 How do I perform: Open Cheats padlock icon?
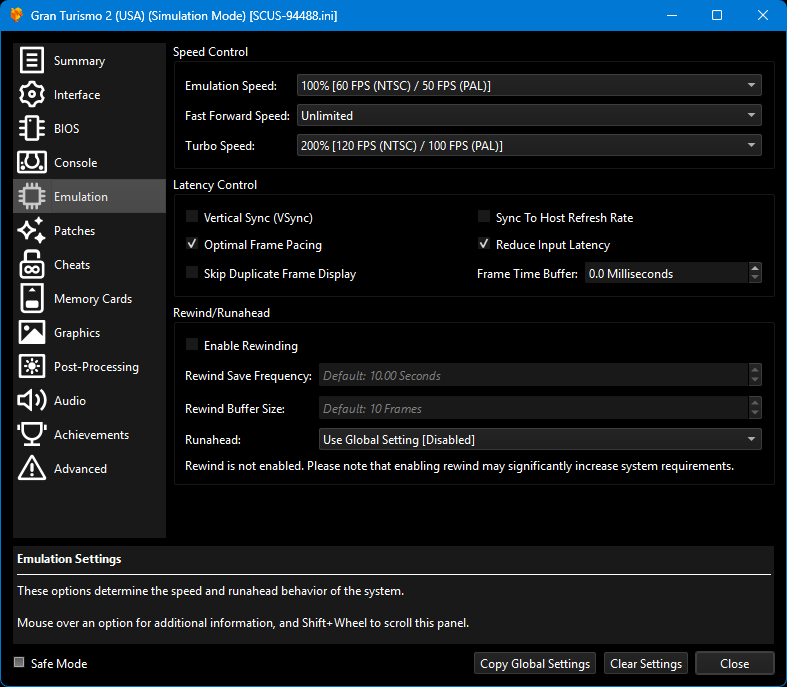click(x=32, y=265)
